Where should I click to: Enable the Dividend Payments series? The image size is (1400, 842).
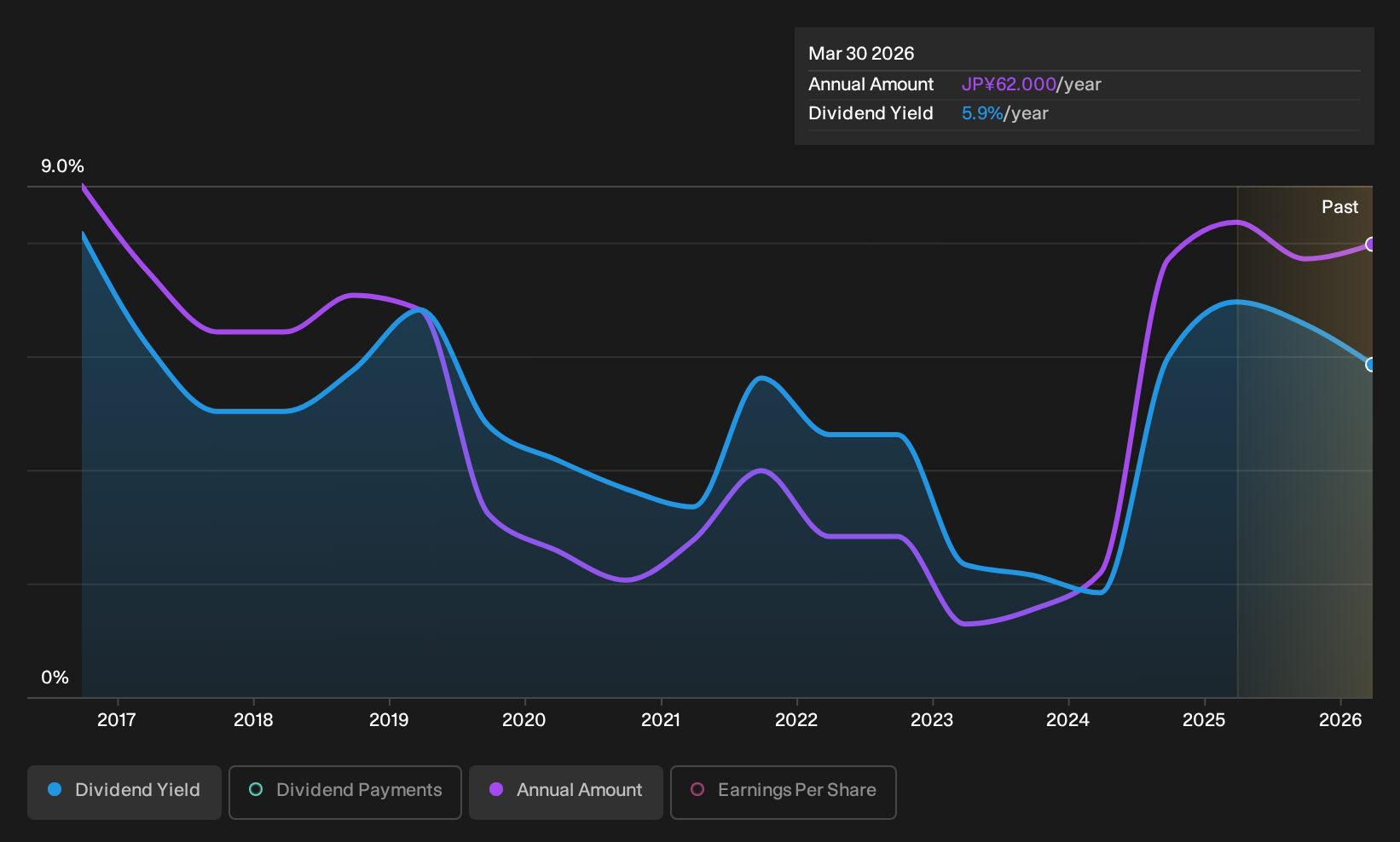point(345,792)
